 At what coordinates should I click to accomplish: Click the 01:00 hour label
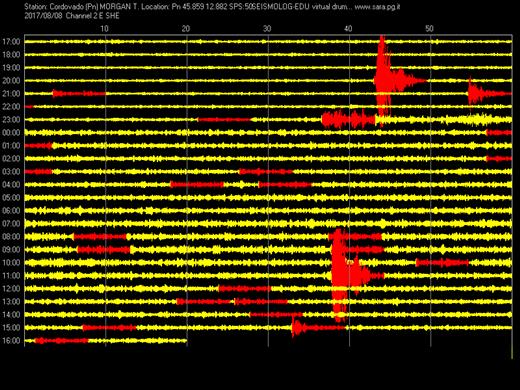point(11,146)
